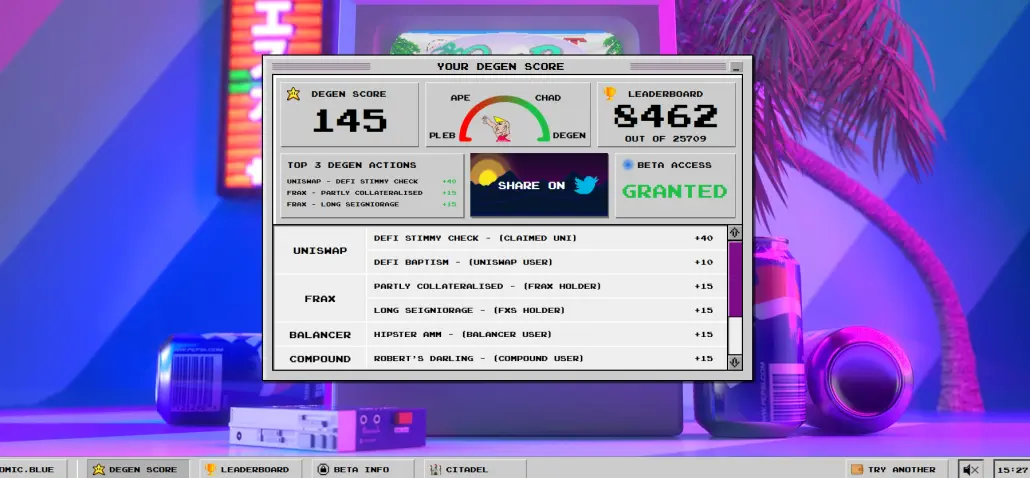Select 'HIPSTER AMM - (BALANCER USER)' row
Viewport: 1030px width, 478px height.
click(546, 334)
